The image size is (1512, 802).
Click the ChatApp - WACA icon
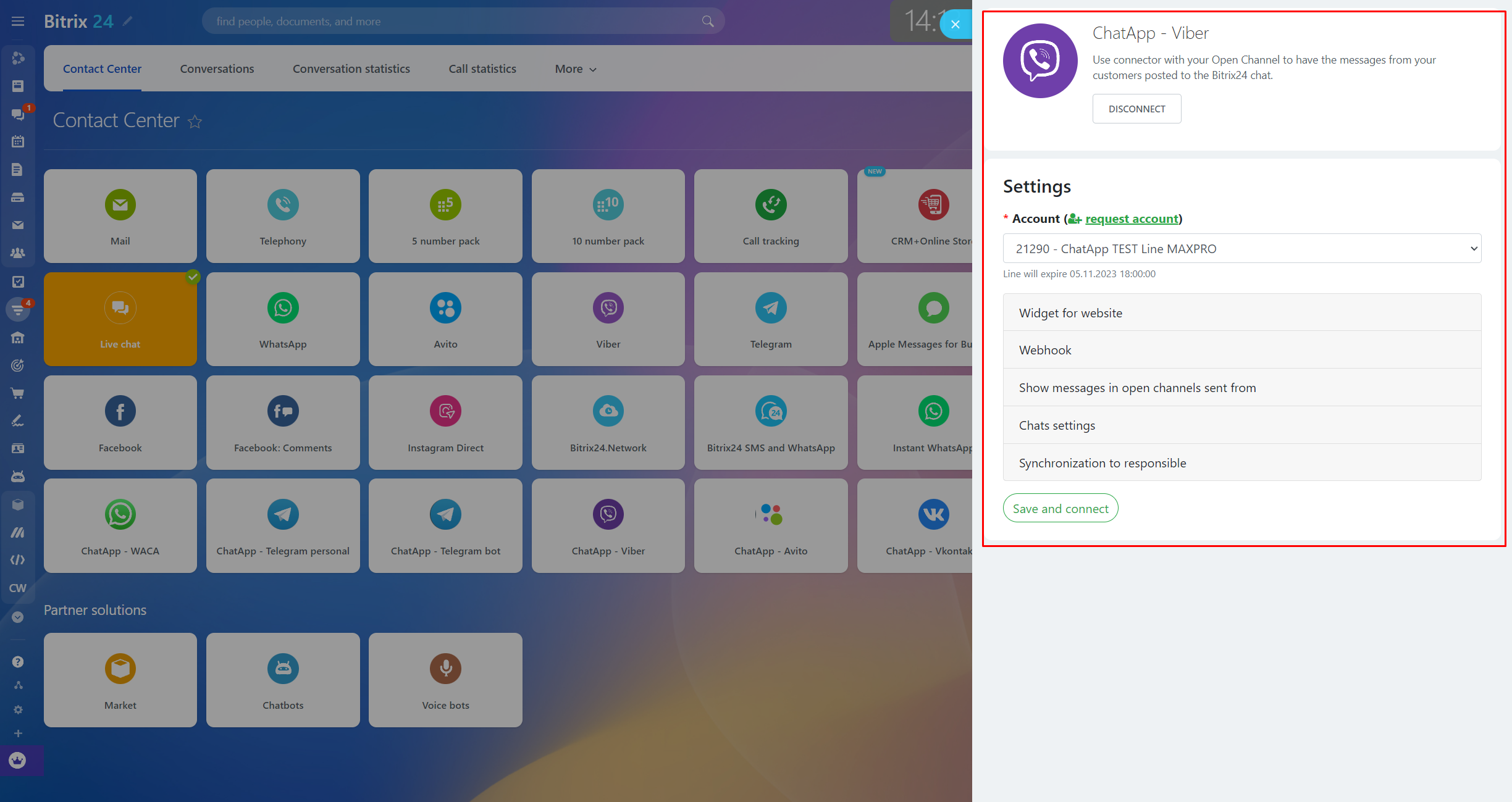[120, 514]
